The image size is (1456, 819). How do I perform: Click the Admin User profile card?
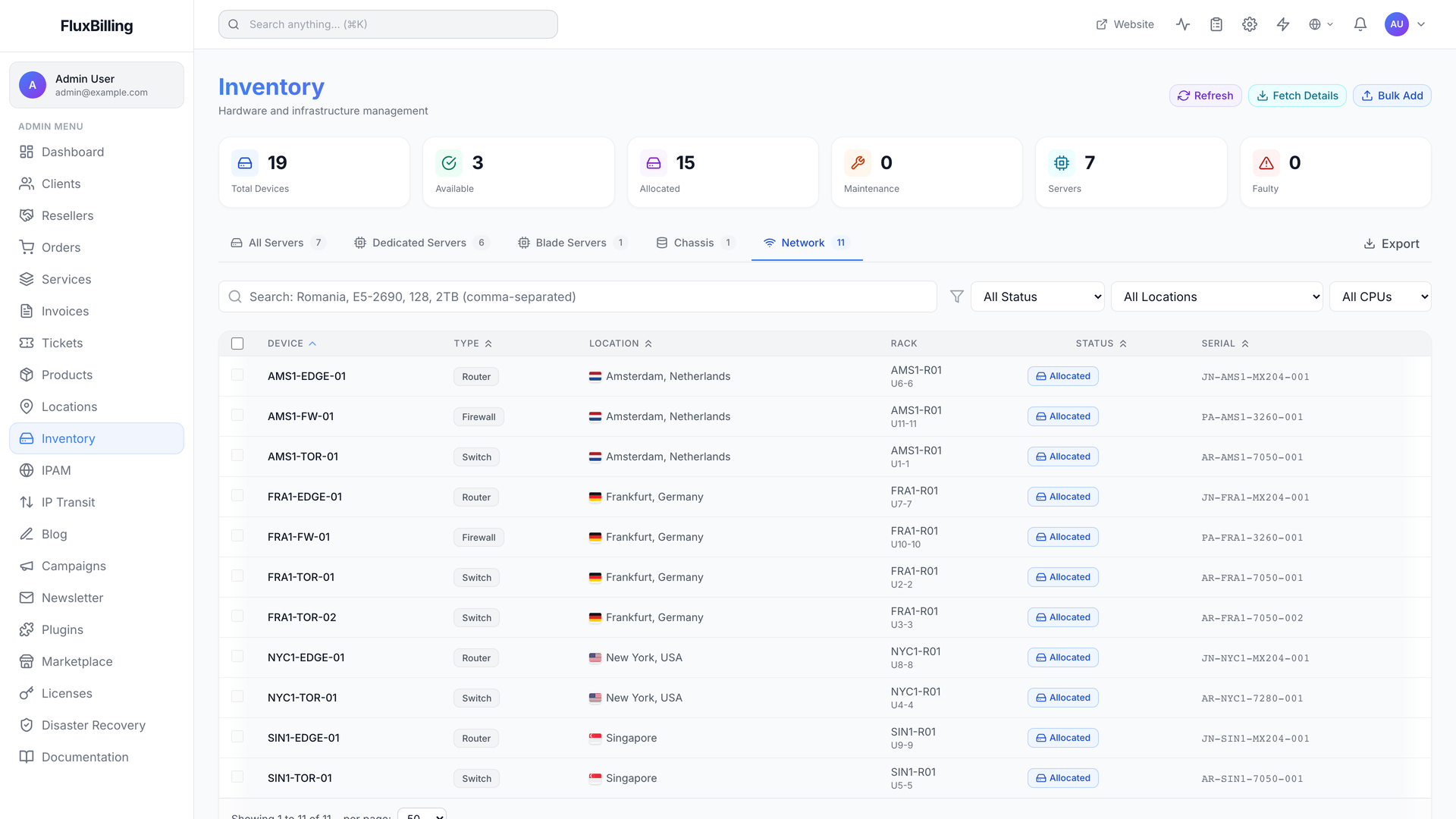(x=96, y=85)
